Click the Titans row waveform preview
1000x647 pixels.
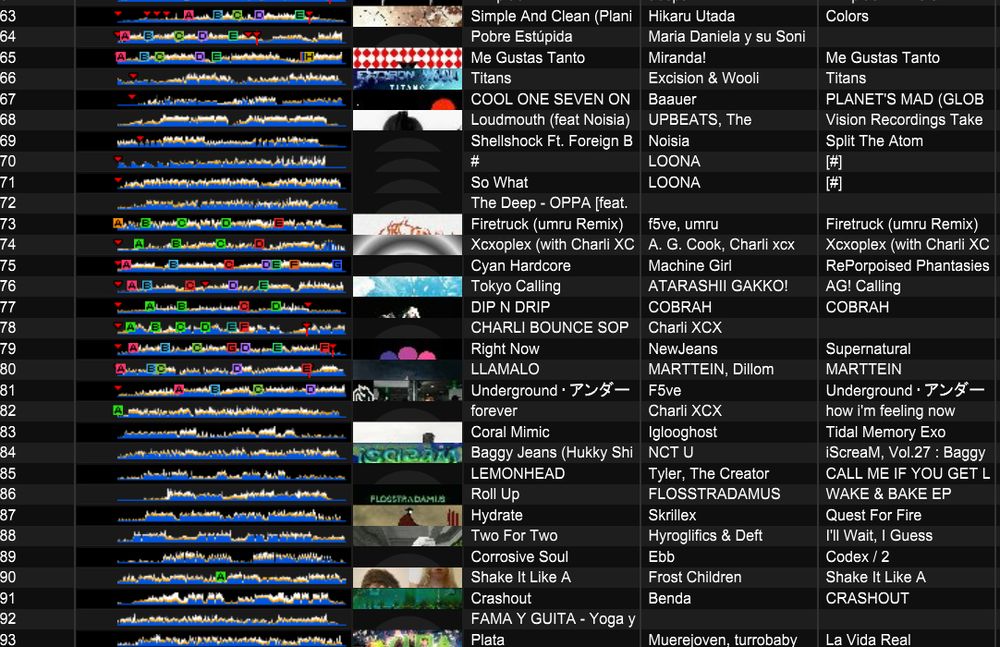click(231, 78)
